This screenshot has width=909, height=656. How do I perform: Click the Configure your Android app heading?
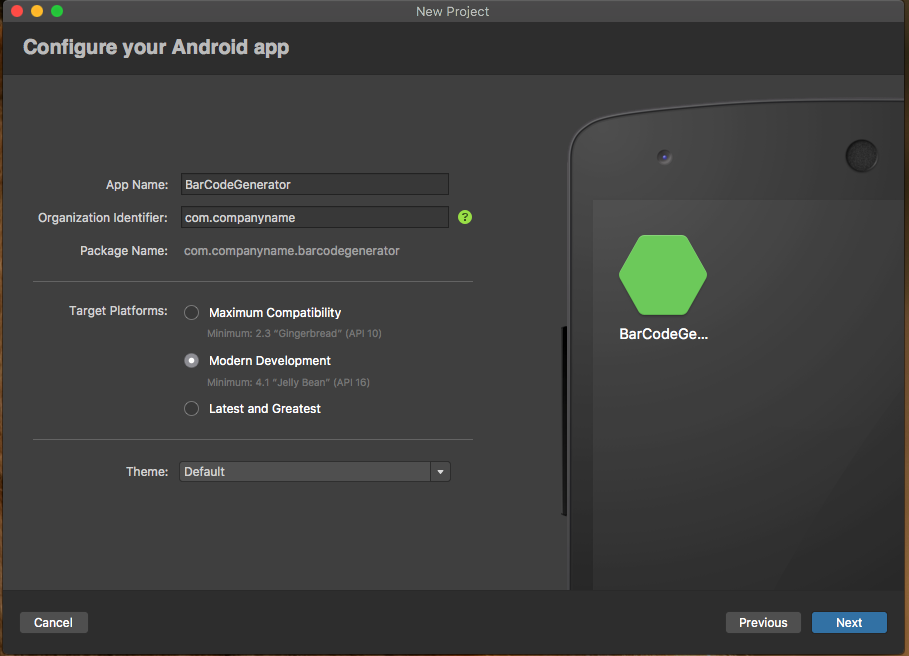pos(156,47)
